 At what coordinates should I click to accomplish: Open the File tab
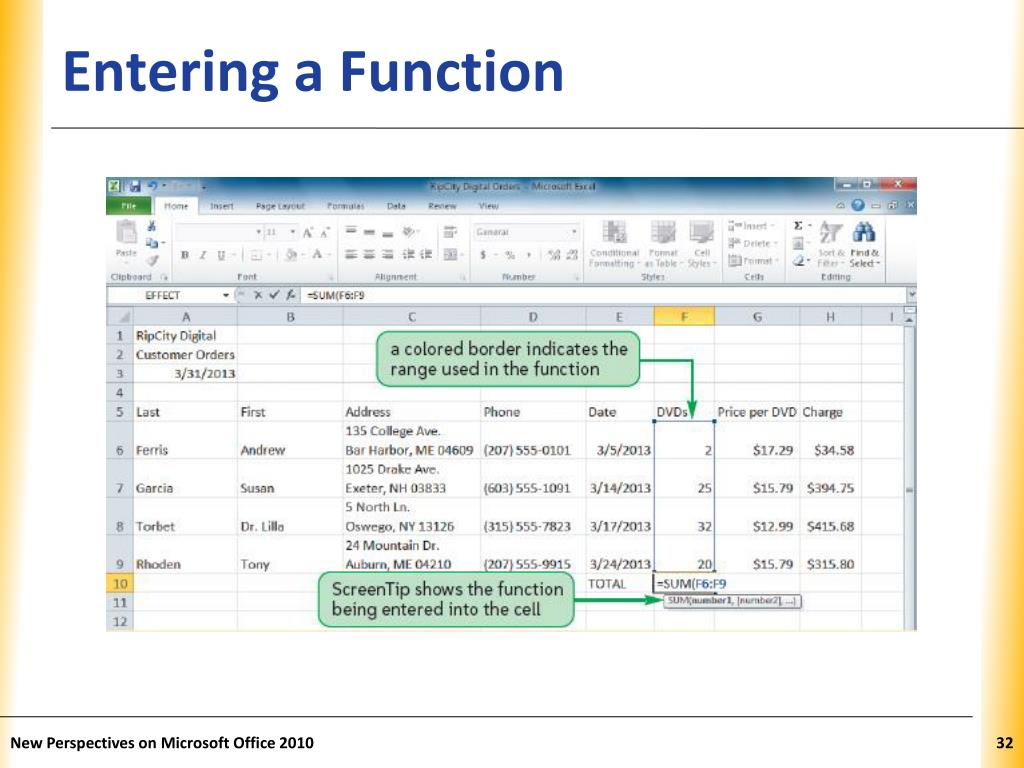(129, 206)
